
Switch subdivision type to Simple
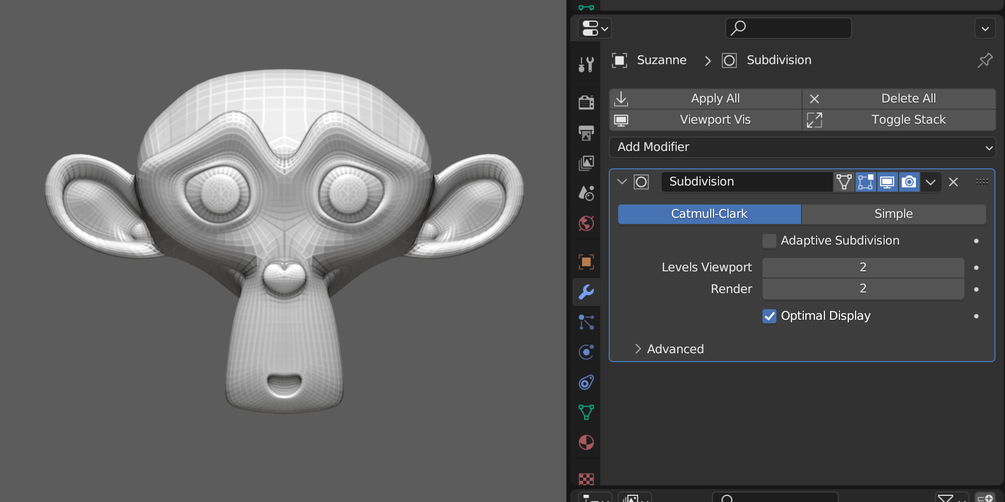point(893,214)
